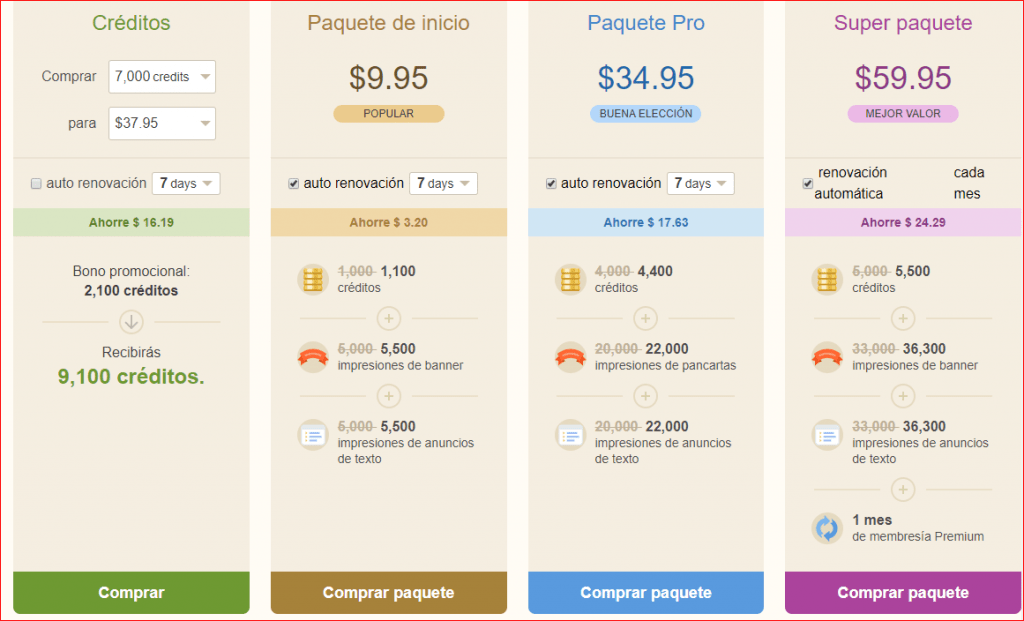Open the $37.95 price dropdown
The image size is (1024, 621).
pos(162,124)
